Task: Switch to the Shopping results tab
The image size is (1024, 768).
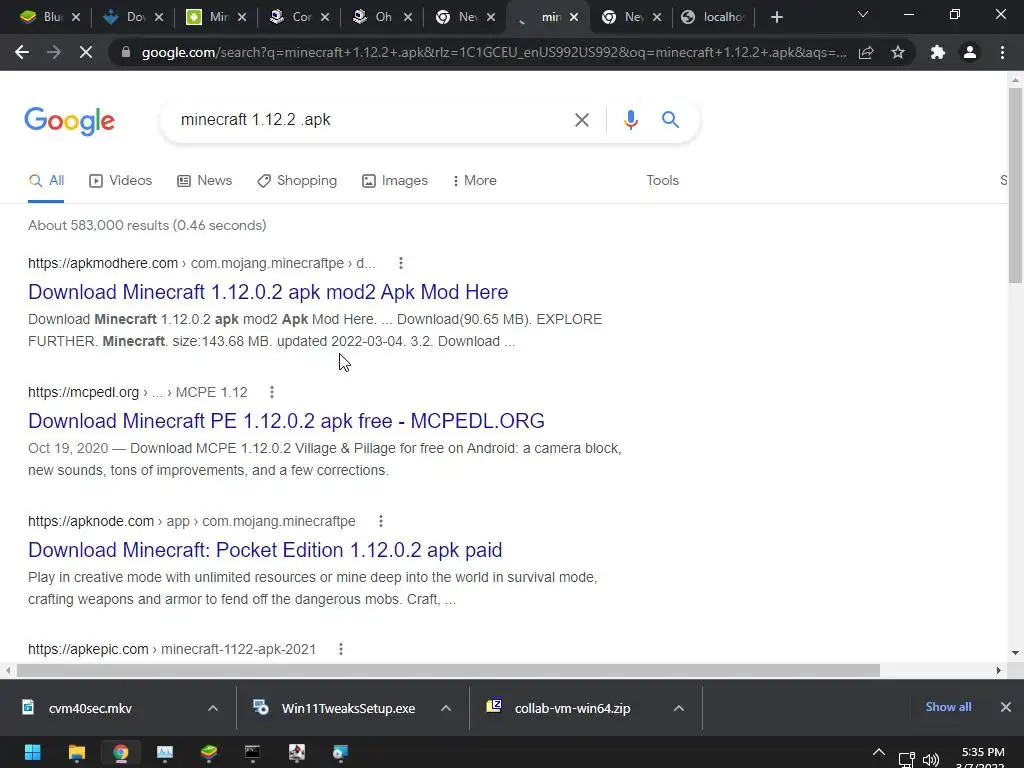Action: 297,180
